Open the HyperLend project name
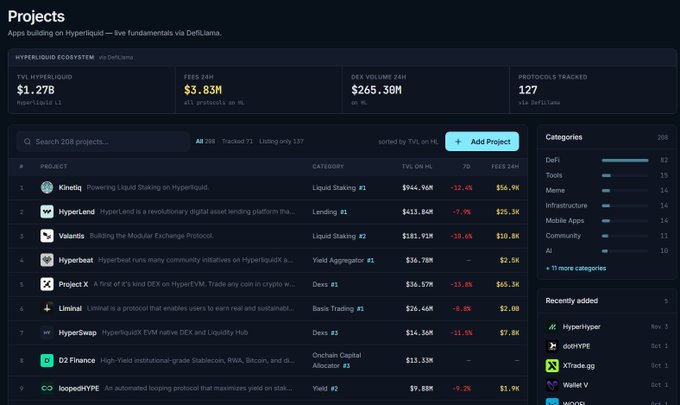This screenshot has height=405, width=680. (x=76, y=212)
